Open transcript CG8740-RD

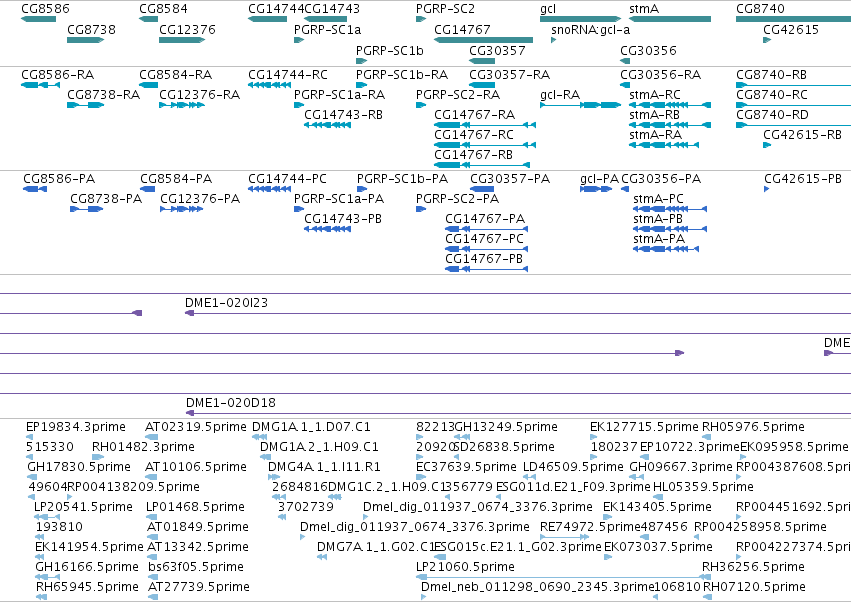[793, 125]
